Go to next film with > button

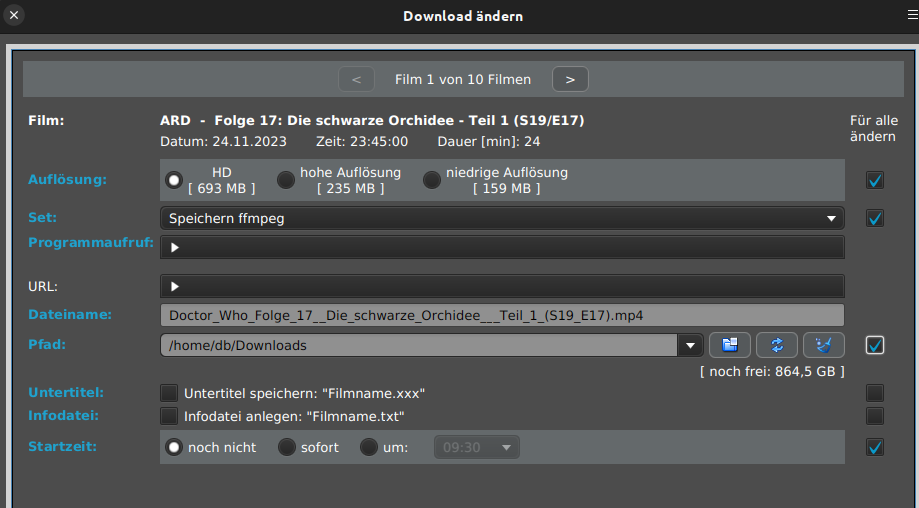coord(570,79)
